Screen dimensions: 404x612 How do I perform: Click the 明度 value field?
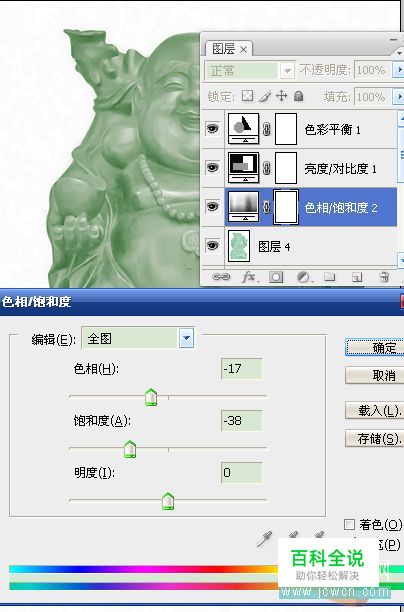(x=242, y=473)
